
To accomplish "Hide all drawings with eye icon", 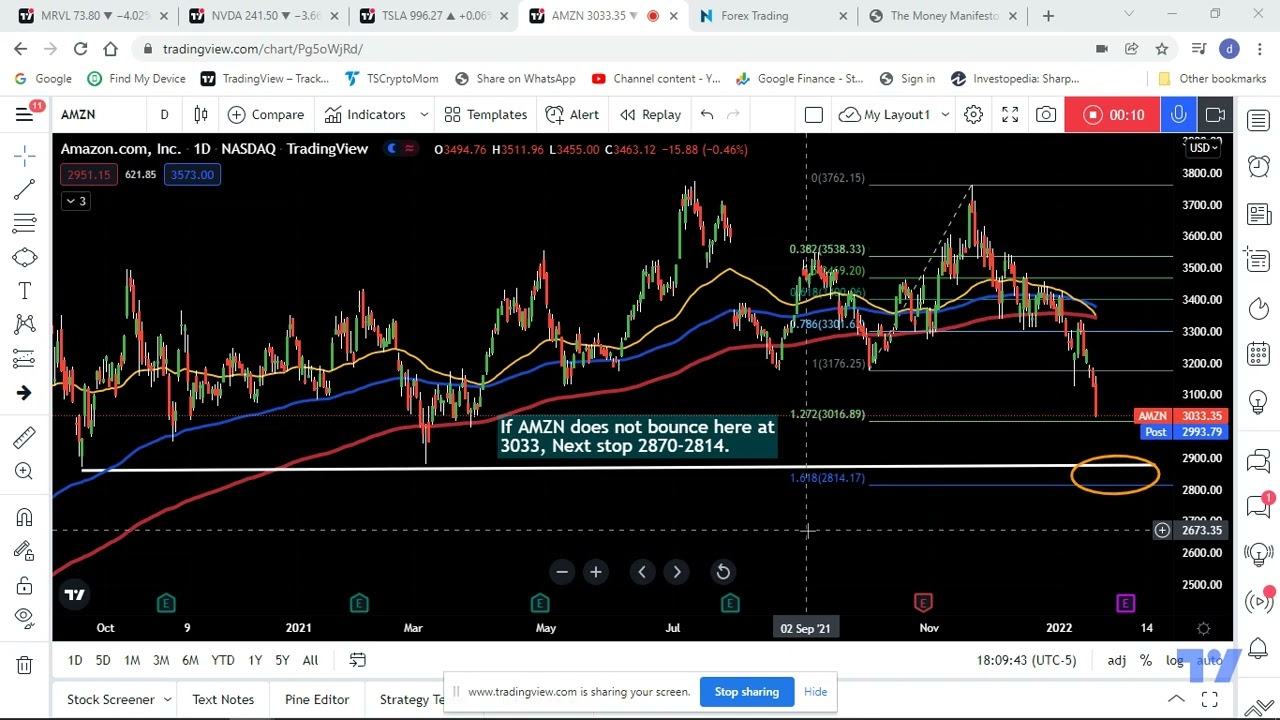I will coord(25,619).
